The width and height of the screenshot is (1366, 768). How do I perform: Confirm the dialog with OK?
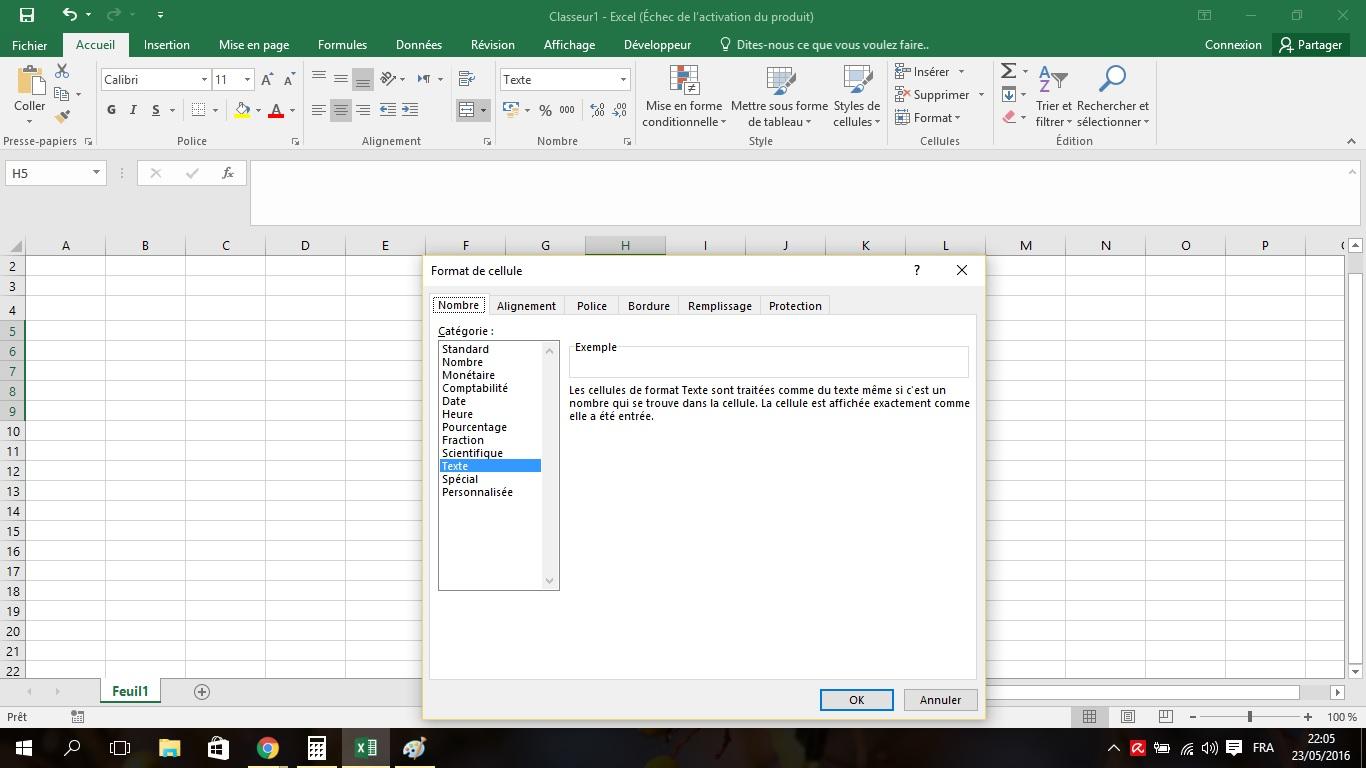coord(857,700)
